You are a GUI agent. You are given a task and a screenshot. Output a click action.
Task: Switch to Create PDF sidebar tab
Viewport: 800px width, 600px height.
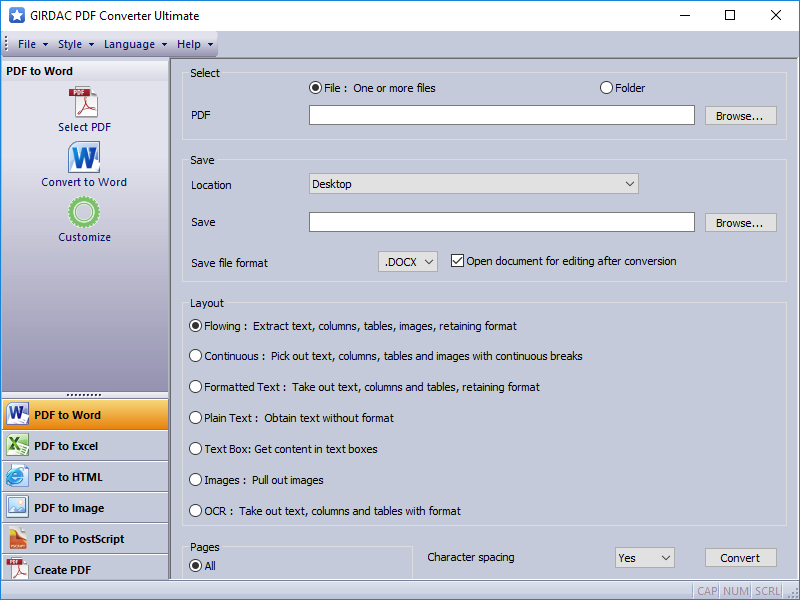point(85,568)
